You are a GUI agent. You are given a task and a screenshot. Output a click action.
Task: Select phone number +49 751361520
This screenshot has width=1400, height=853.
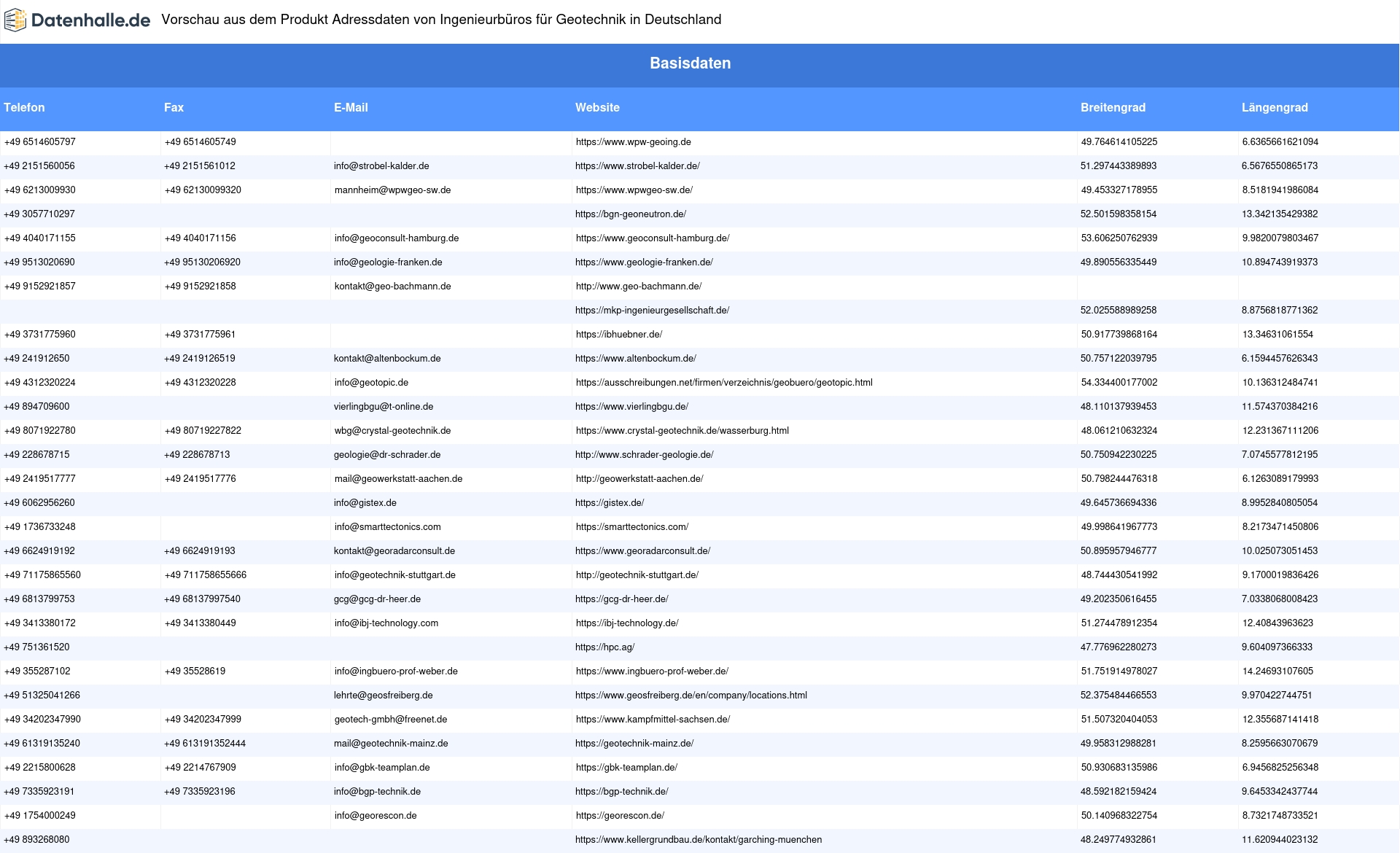tap(36, 647)
